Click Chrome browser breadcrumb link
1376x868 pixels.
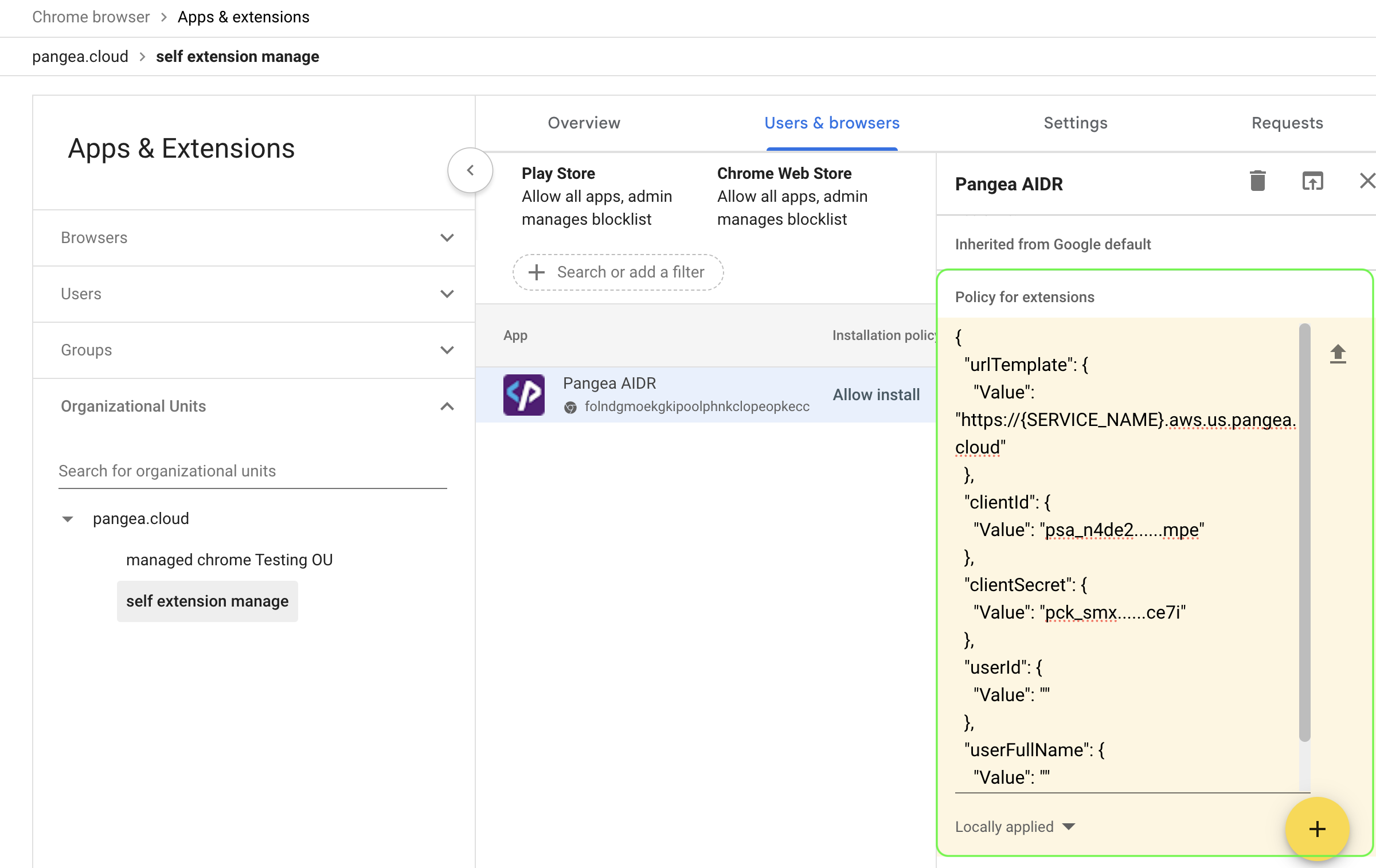click(91, 17)
